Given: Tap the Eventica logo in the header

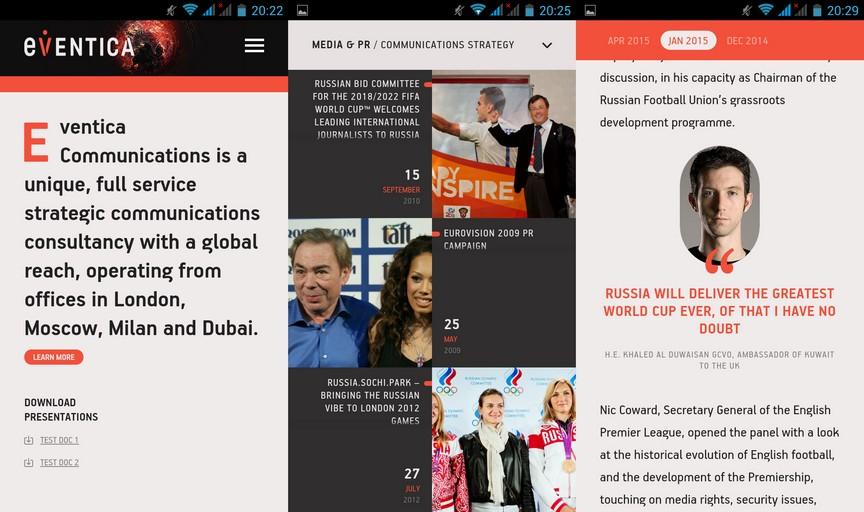Looking at the screenshot, I should (79, 47).
